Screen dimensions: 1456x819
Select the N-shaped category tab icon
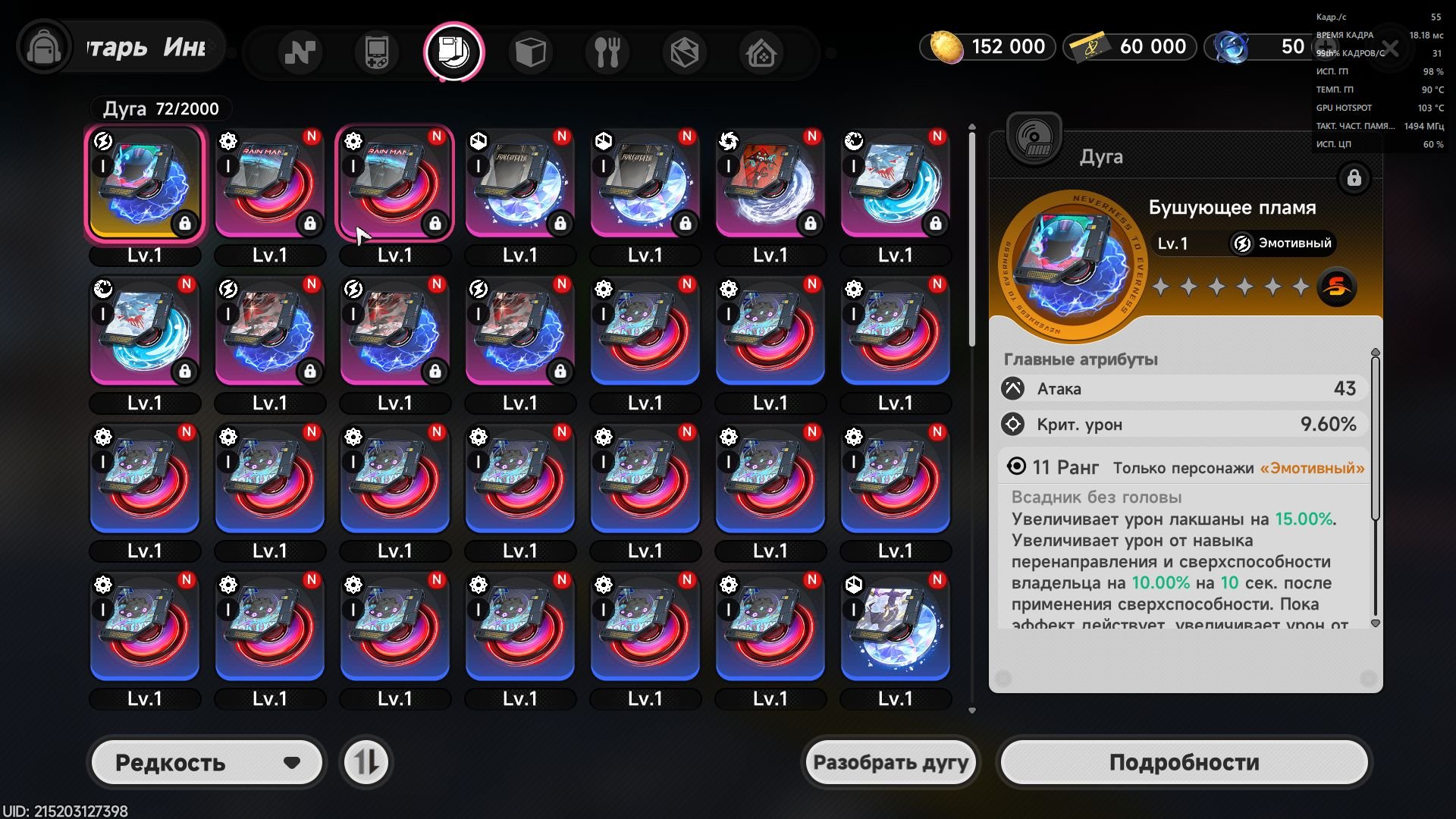(x=300, y=52)
